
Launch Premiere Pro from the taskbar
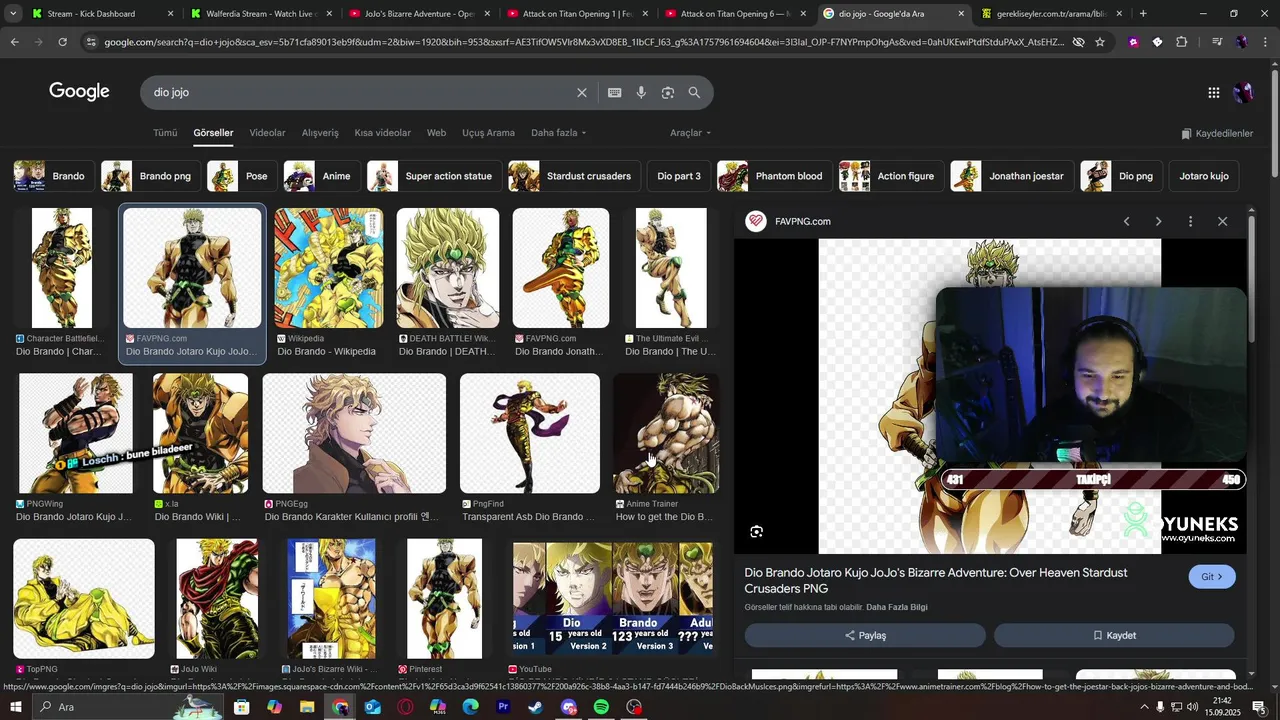tap(503, 707)
